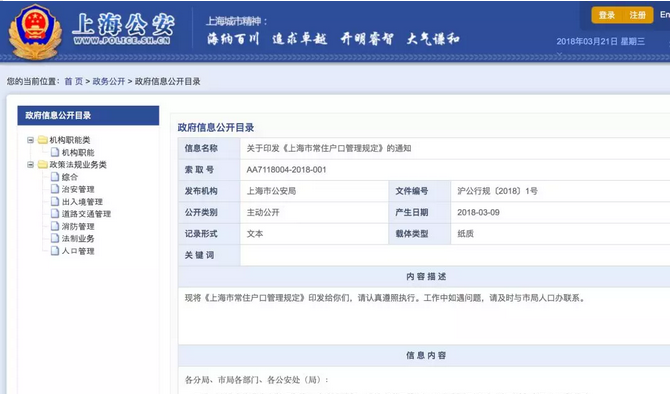Open the 政策法规业务类 folder icon
The height and width of the screenshot is (394, 671).
(x=42, y=165)
